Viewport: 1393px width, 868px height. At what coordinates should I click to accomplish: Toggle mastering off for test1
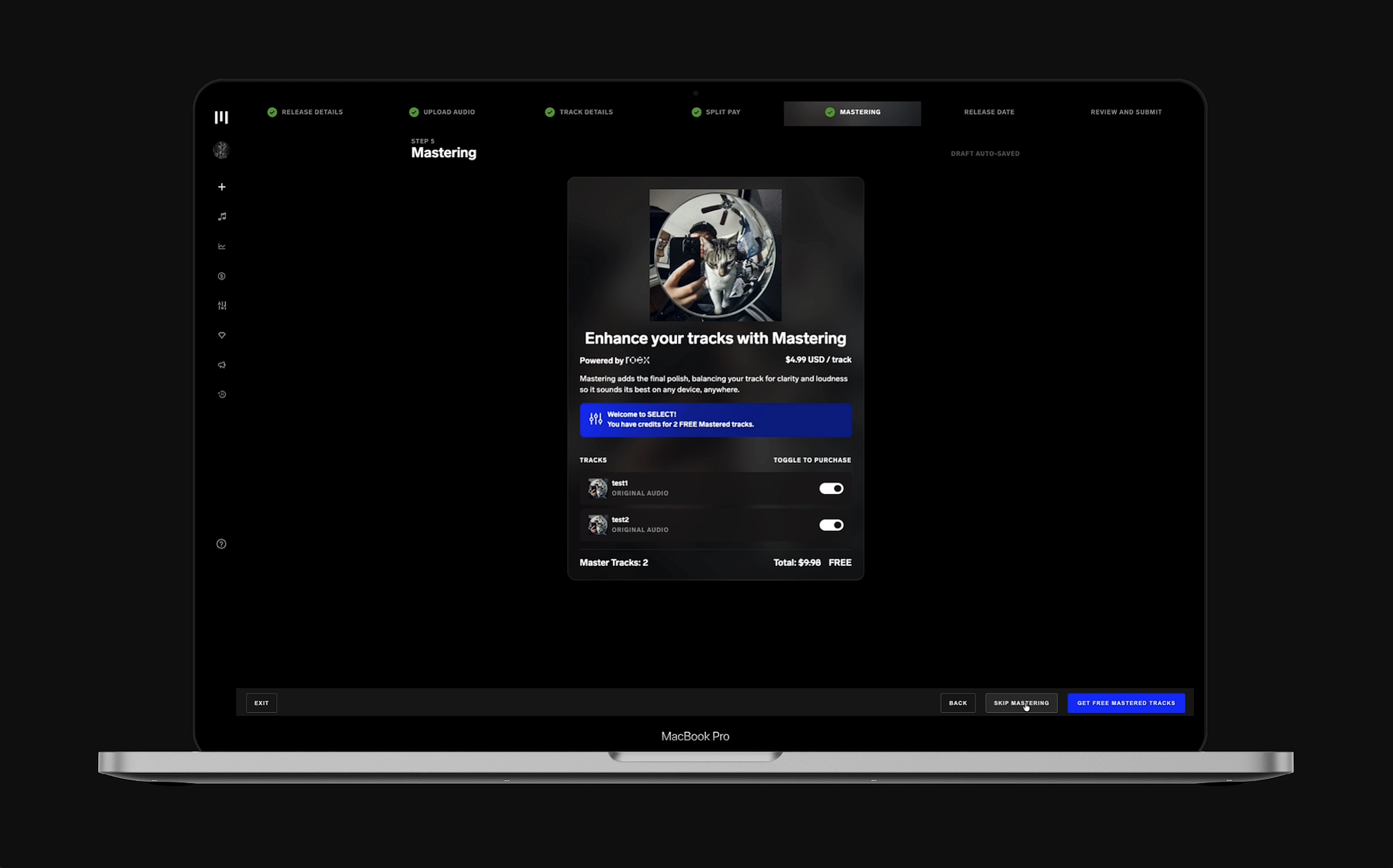point(831,489)
